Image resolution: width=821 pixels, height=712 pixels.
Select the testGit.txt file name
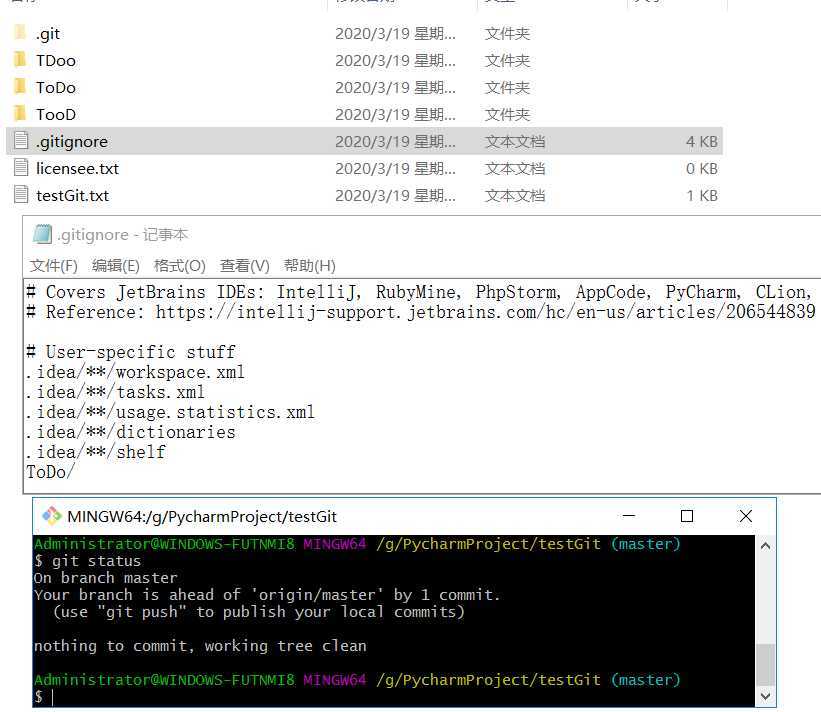[x=72, y=196]
